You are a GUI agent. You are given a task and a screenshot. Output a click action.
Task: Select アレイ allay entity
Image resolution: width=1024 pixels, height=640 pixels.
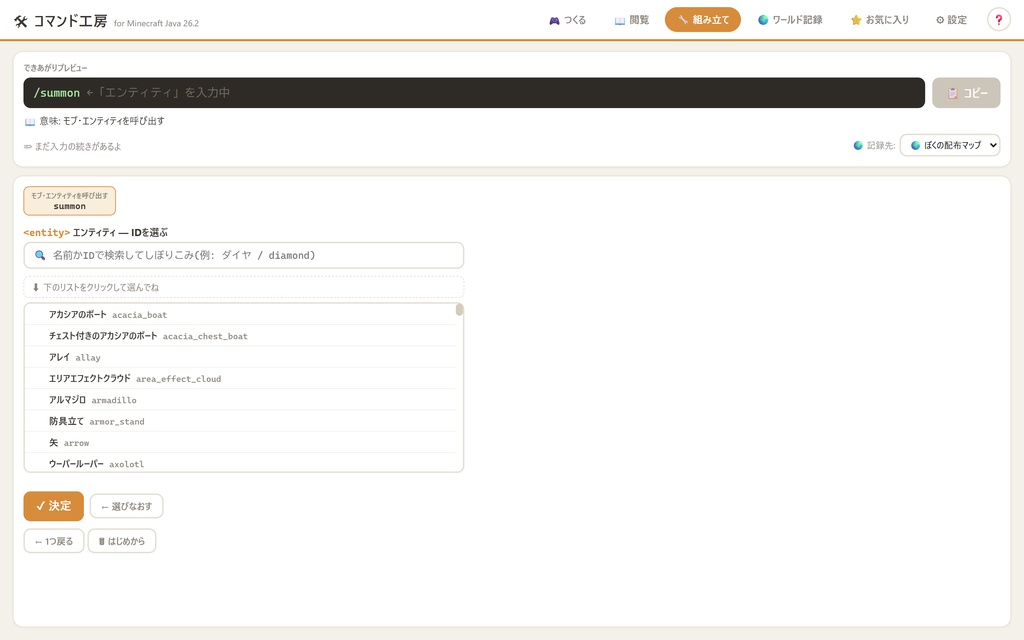coord(240,357)
